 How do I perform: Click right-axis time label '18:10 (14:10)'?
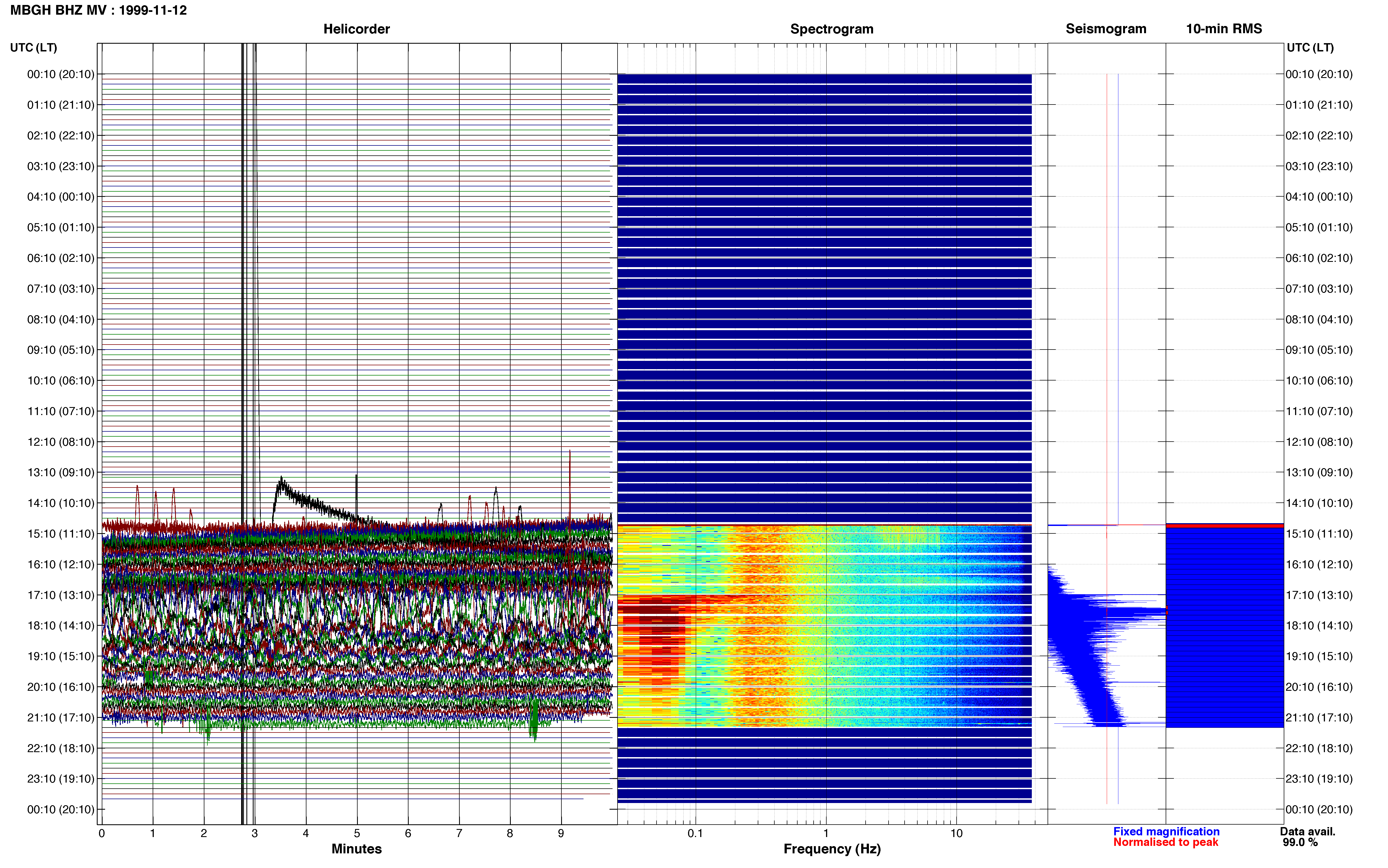pyautogui.click(x=1319, y=626)
